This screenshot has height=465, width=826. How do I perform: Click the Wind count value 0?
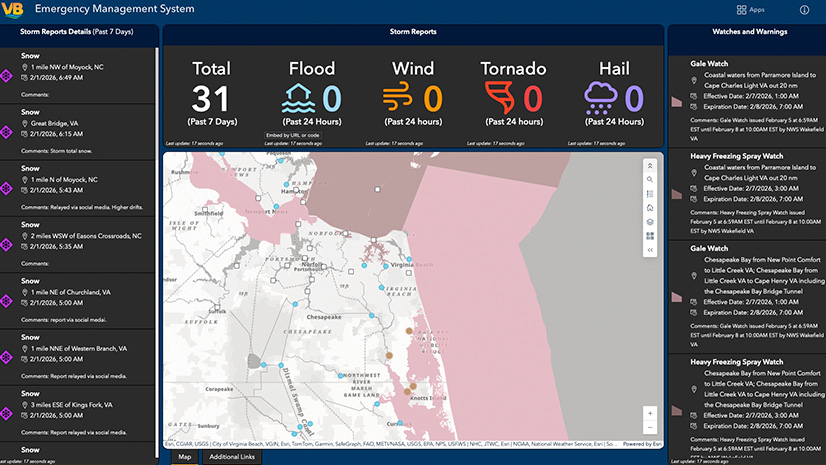pyautogui.click(x=433, y=98)
